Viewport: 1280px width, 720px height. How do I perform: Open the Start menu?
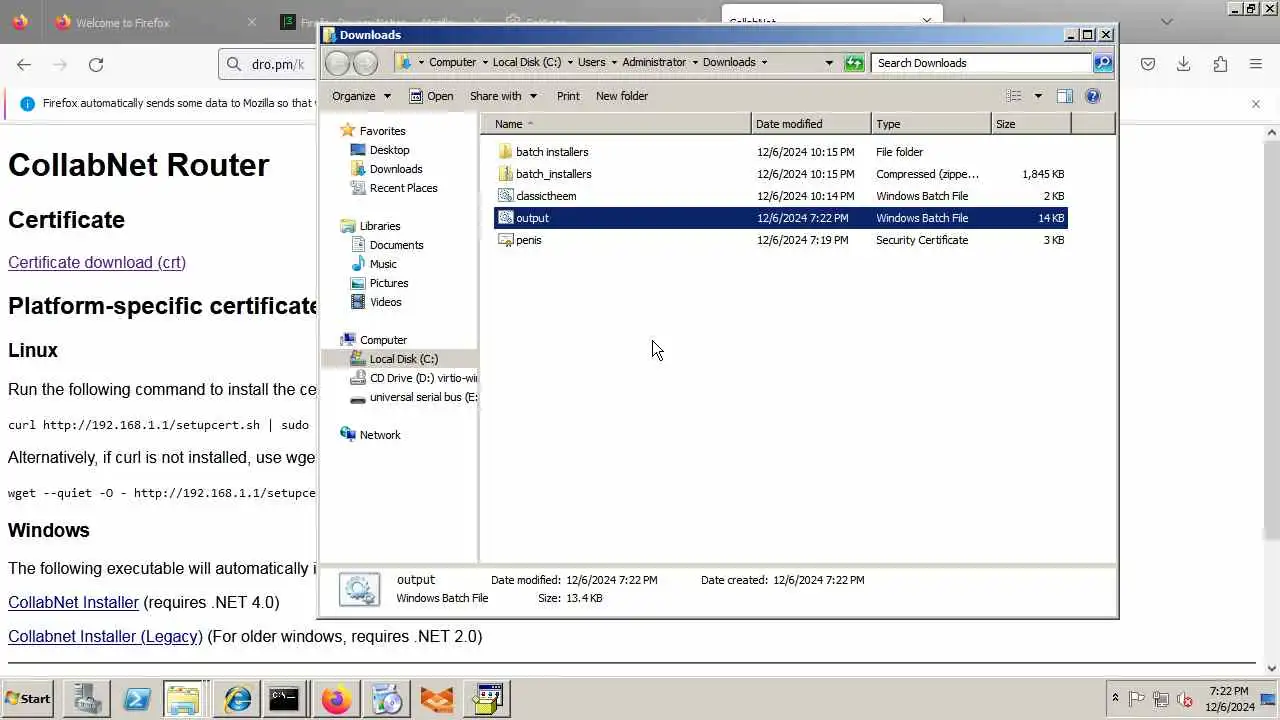(x=28, y=699)
